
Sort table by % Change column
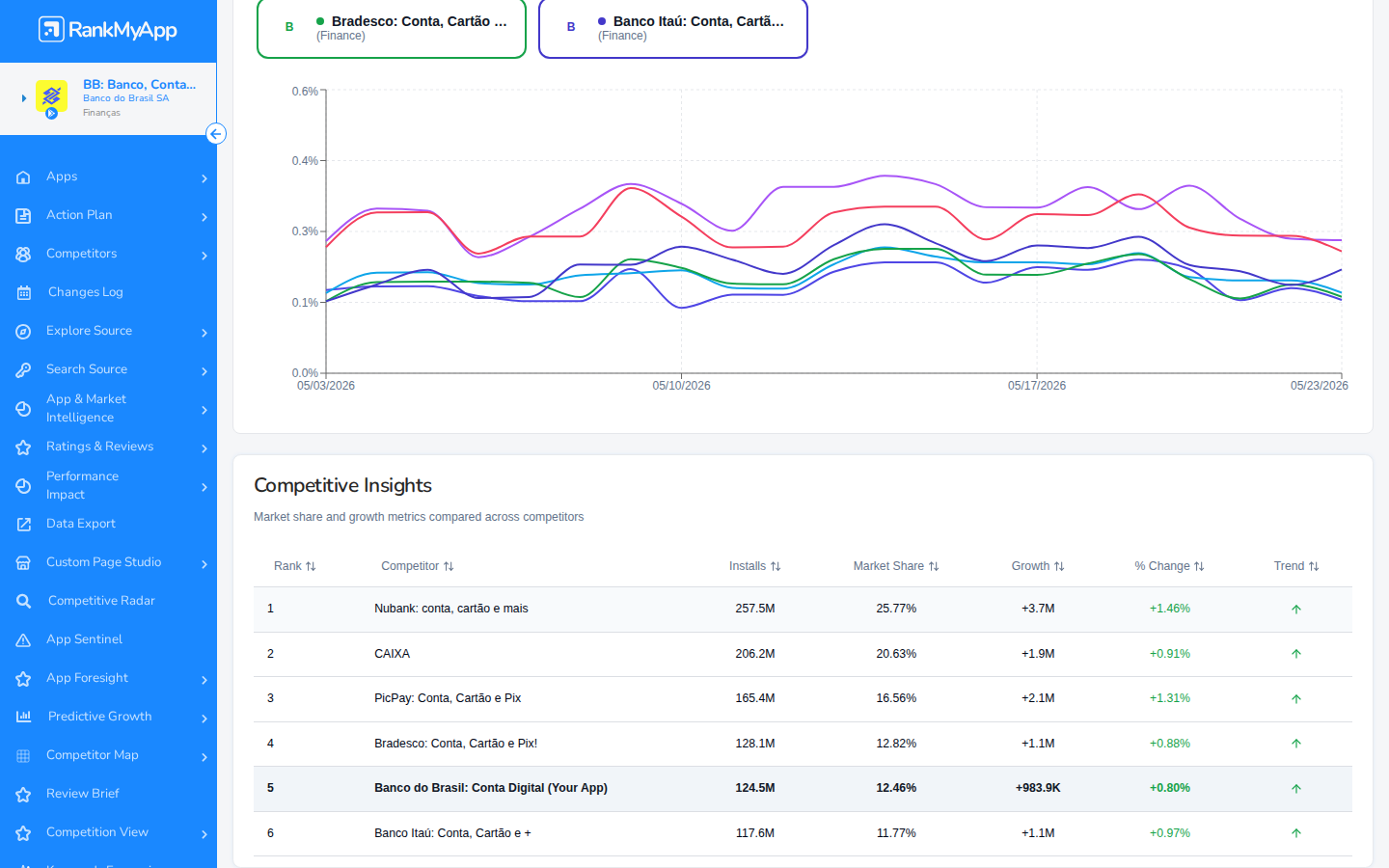click(x=1170, y=566)
